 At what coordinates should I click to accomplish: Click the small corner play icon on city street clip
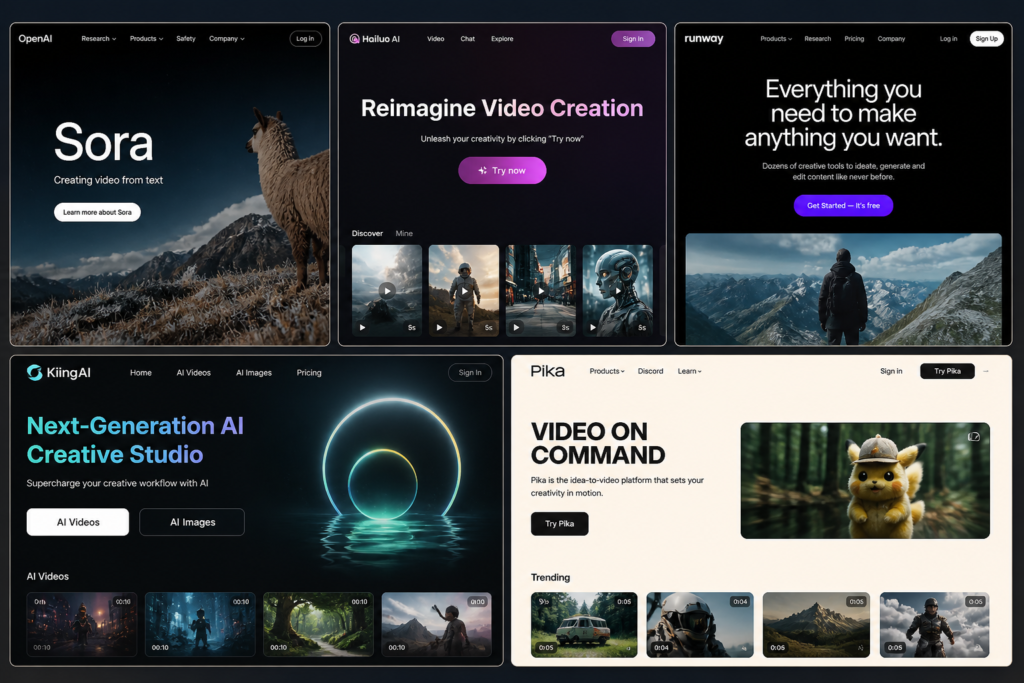click(x=516, y=327)
